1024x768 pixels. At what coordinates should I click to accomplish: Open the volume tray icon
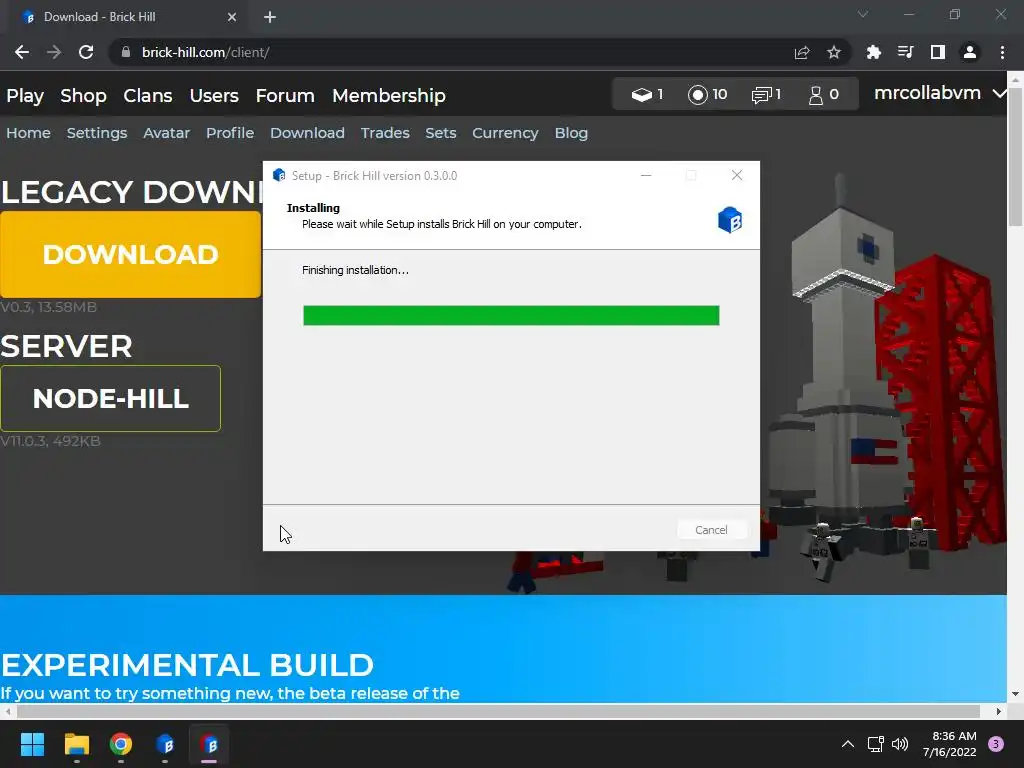[x=900, y=744]
